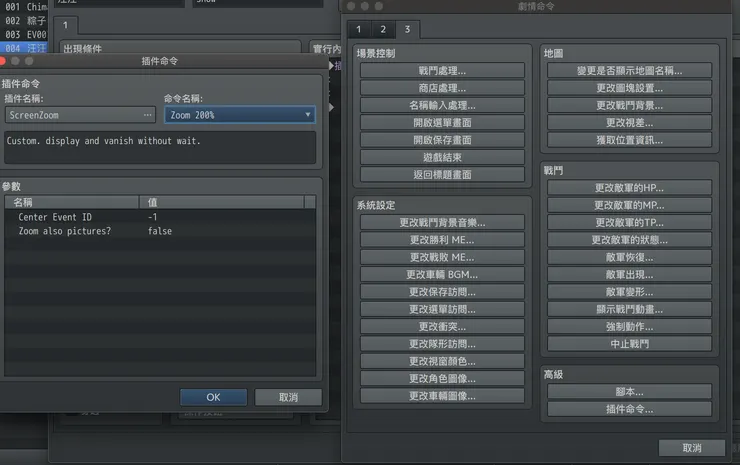This screenshot has height=465, width=740.
Task: Open 強制動作... command
Action: tap(630, 327)
